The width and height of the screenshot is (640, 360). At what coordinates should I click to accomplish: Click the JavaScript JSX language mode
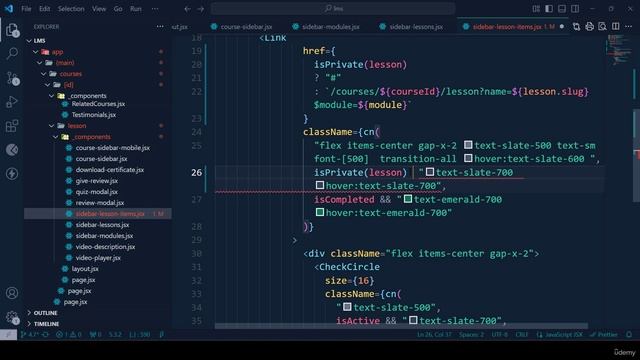(x=560, y=334)
